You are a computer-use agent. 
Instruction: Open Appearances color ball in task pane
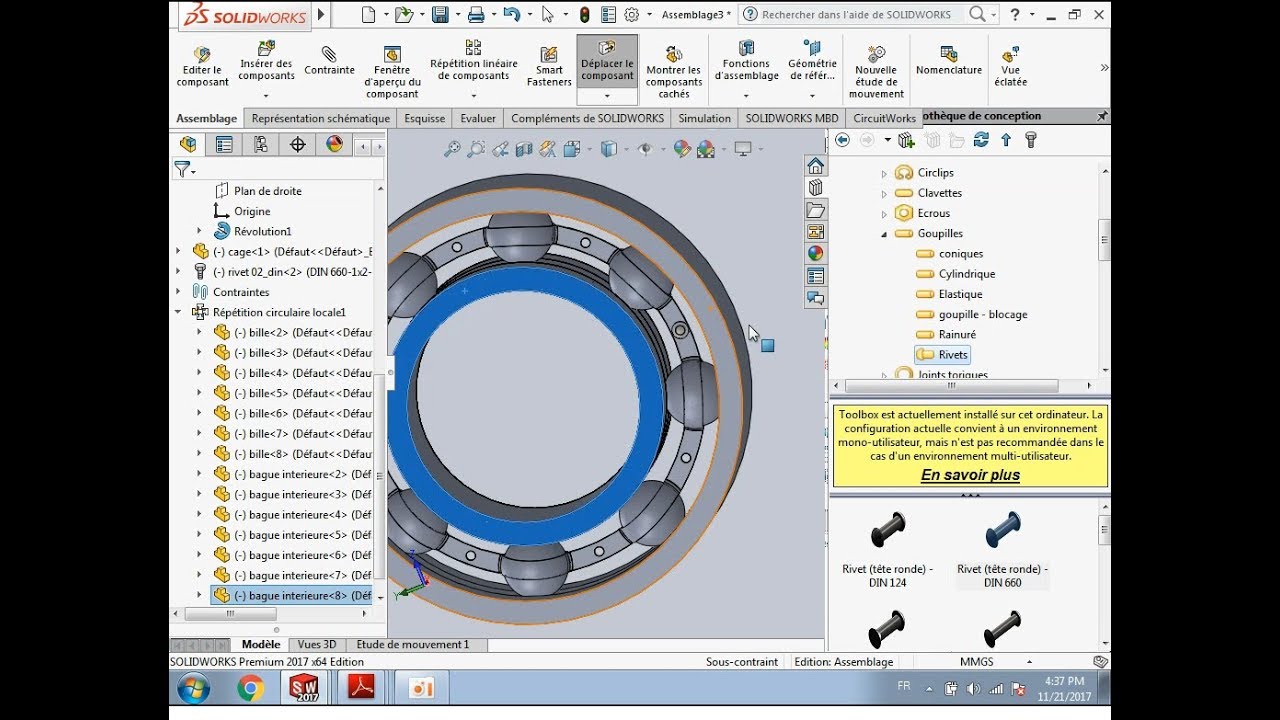pyautogui.click(x=815, y=254)
